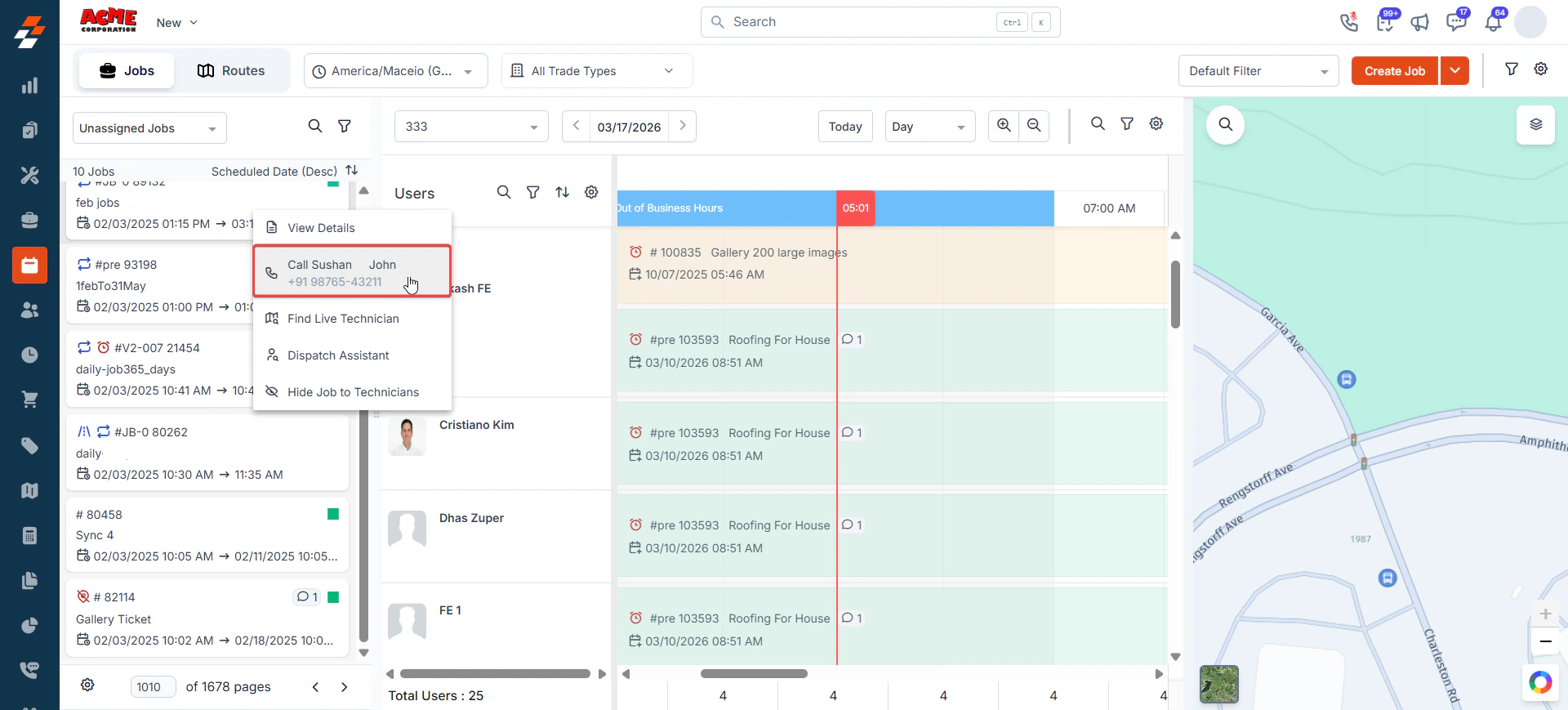This screenshot has width=1568, height=710.
Task: Open the shopping cart sidebar icon
Action: (x=29, y=400)
